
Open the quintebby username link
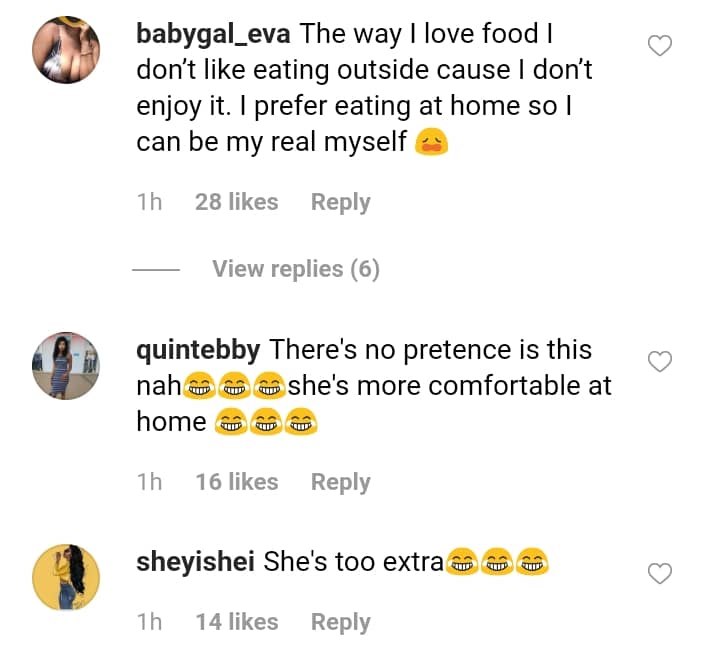click(x=198, y=350)
